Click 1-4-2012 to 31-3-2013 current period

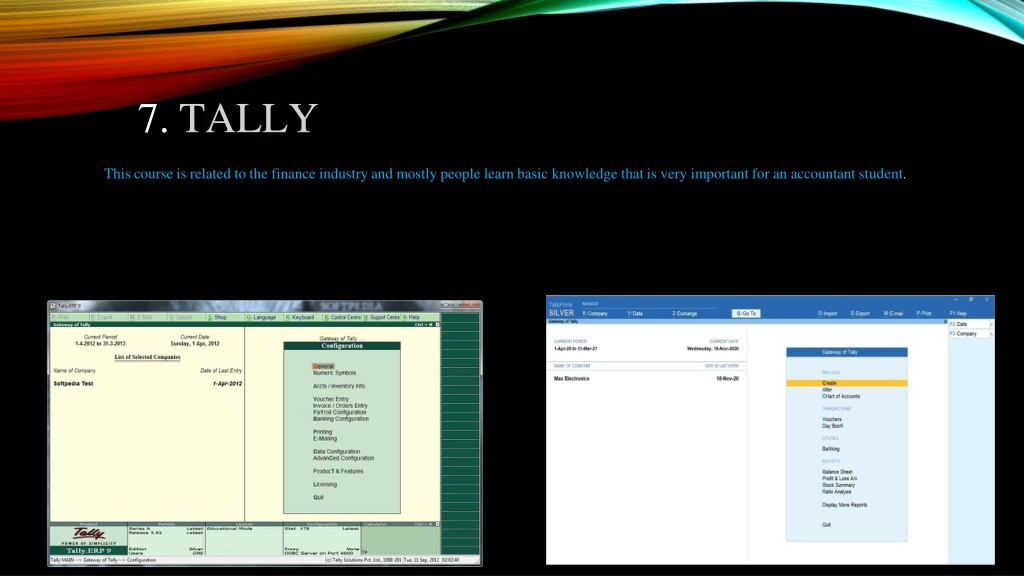point(100,344)
